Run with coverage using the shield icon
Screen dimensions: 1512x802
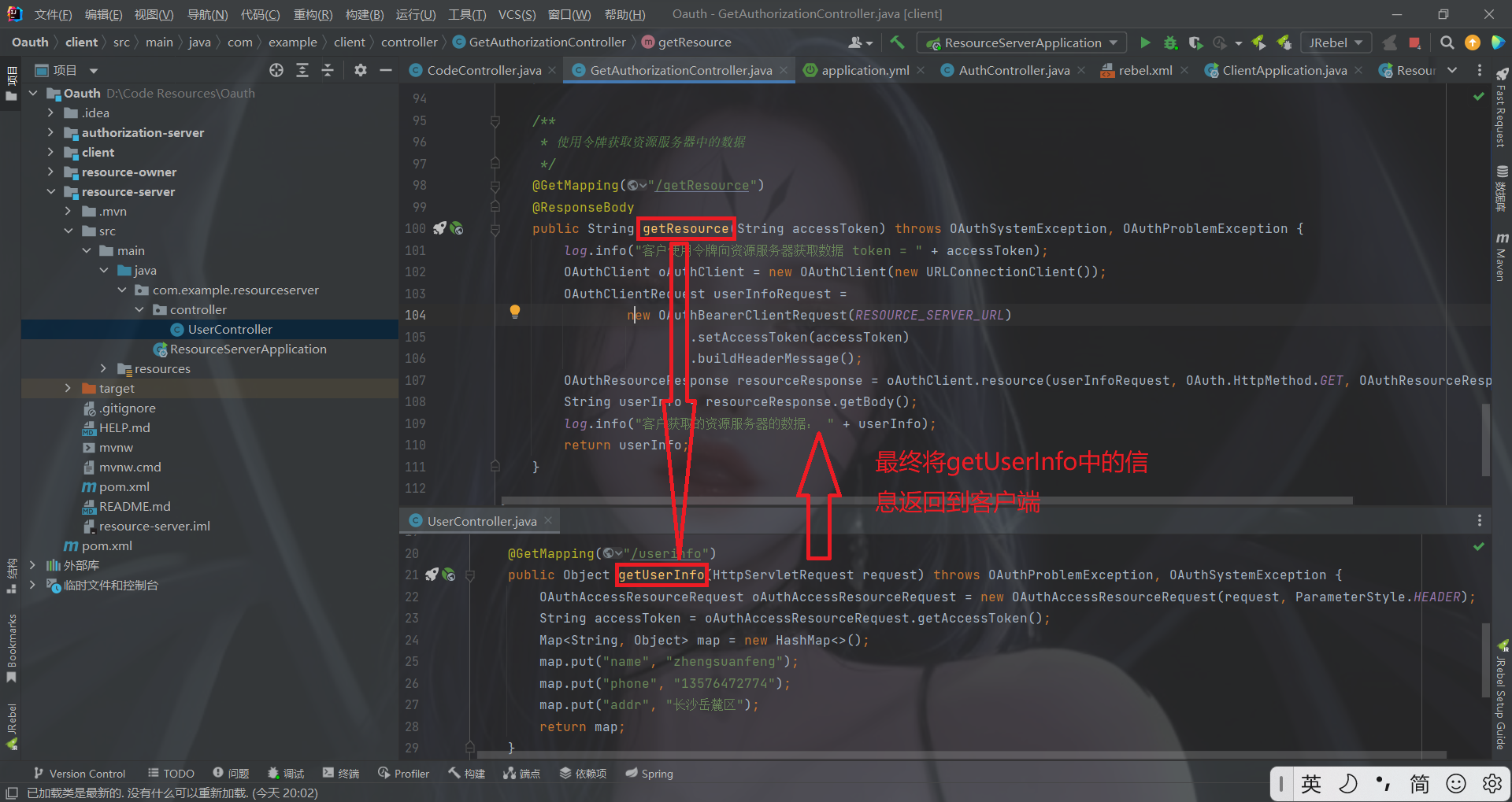[1196, 43]
